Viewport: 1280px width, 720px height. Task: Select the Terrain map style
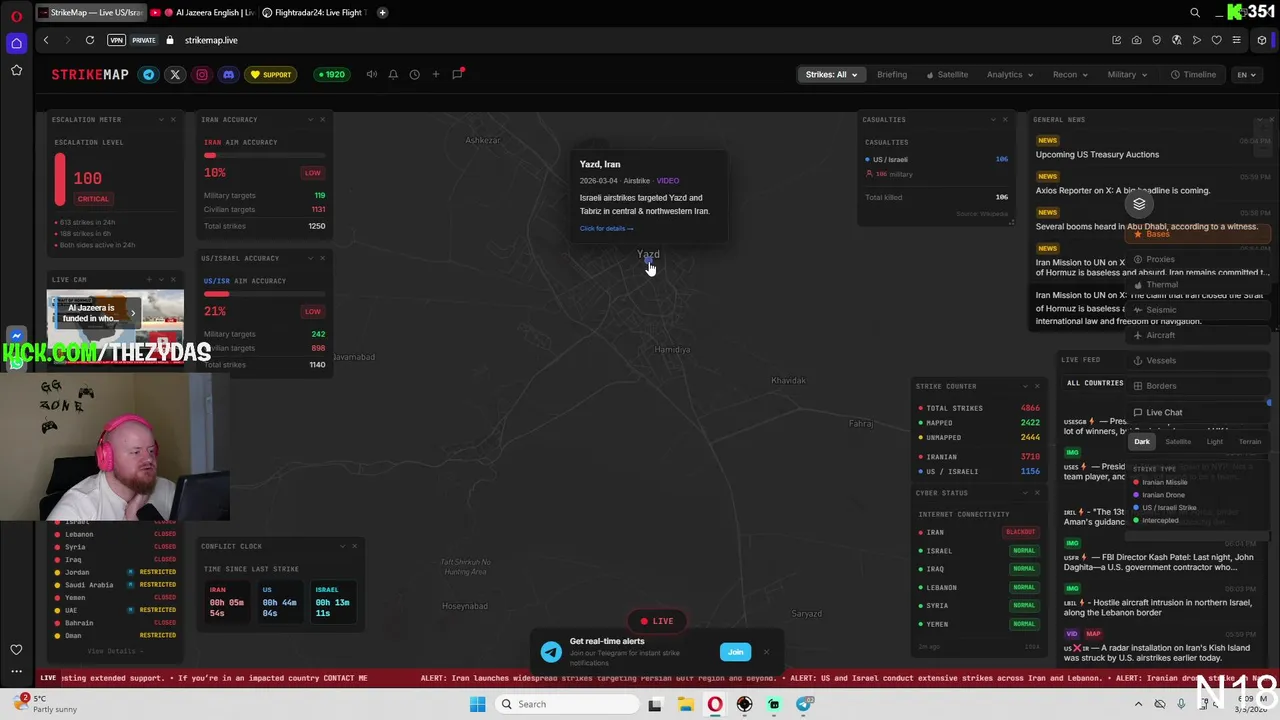[x=1250, y=441]
